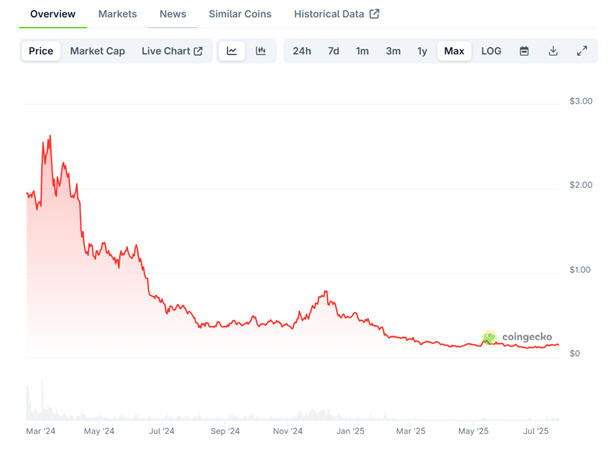Switch to line chart view icon
This screenshot has width=616, height=453.
tap(231, 51)
